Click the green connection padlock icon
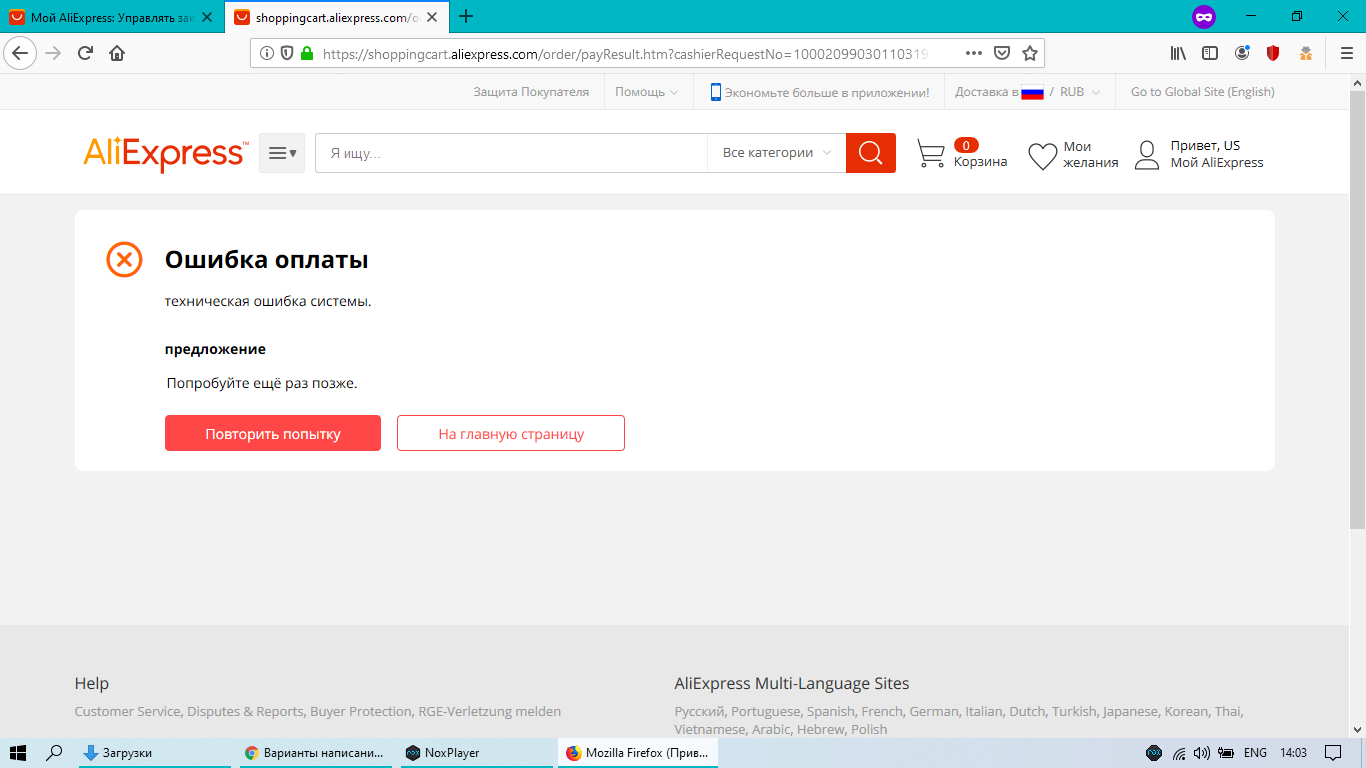This screenshot has height=768, width=1366. click(306, 54)
